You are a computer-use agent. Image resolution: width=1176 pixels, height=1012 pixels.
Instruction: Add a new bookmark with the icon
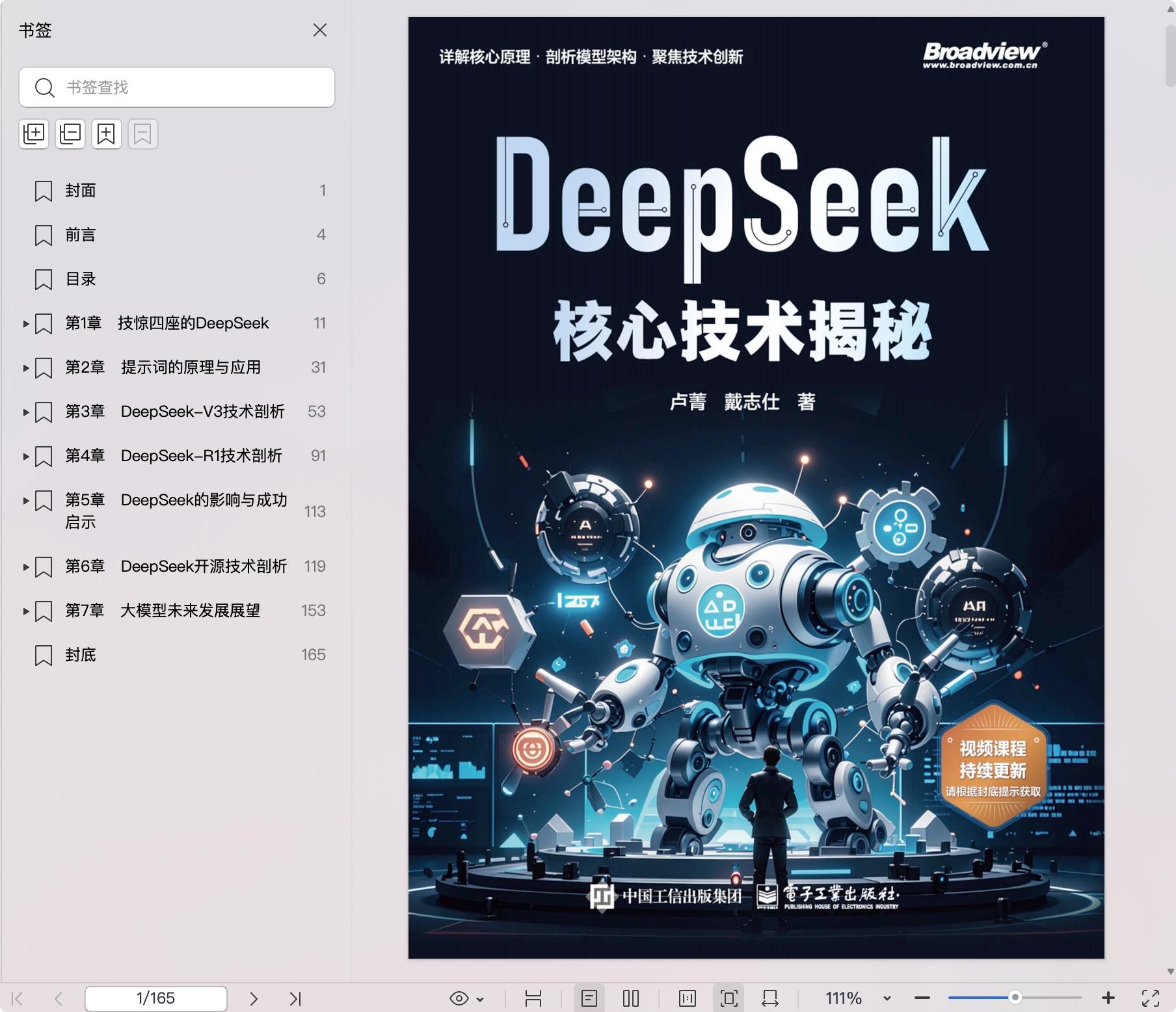(107, 134)
